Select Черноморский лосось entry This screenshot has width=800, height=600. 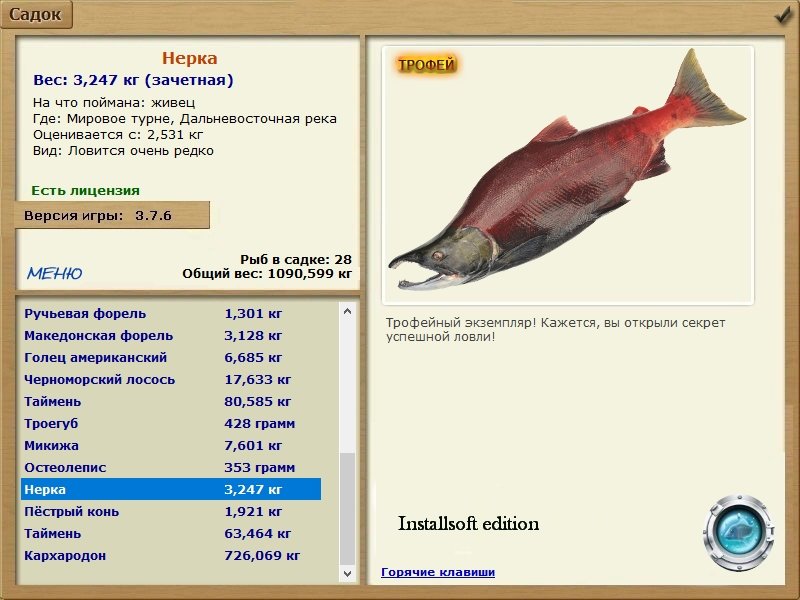(x=171, y=380)
